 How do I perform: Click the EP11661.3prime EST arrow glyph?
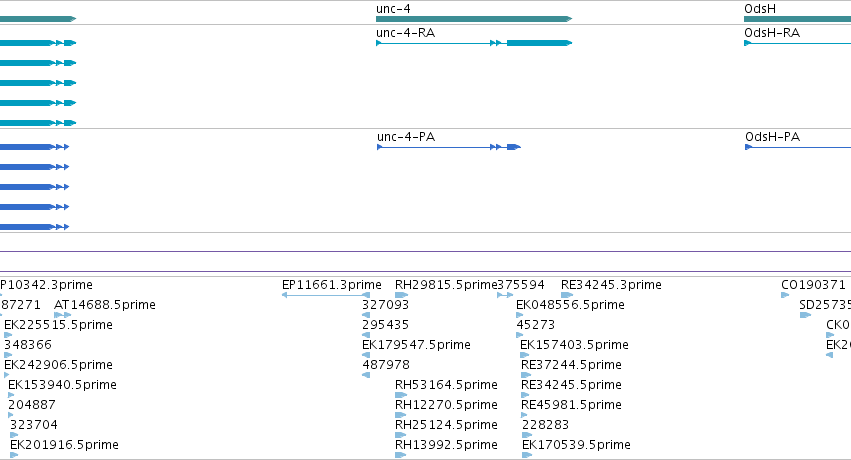coord(326,295)
